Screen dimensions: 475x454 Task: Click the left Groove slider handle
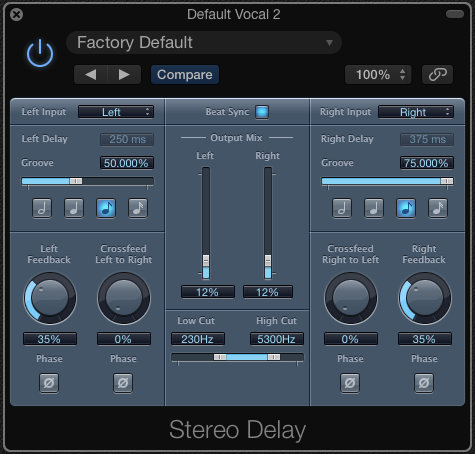[x=76, y=181]
